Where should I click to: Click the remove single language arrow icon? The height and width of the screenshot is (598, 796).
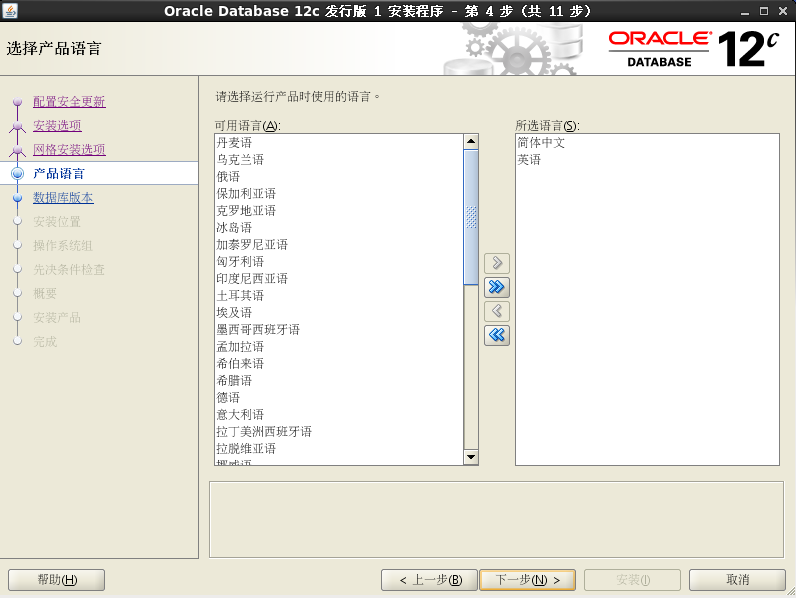[x=496, y=311]
